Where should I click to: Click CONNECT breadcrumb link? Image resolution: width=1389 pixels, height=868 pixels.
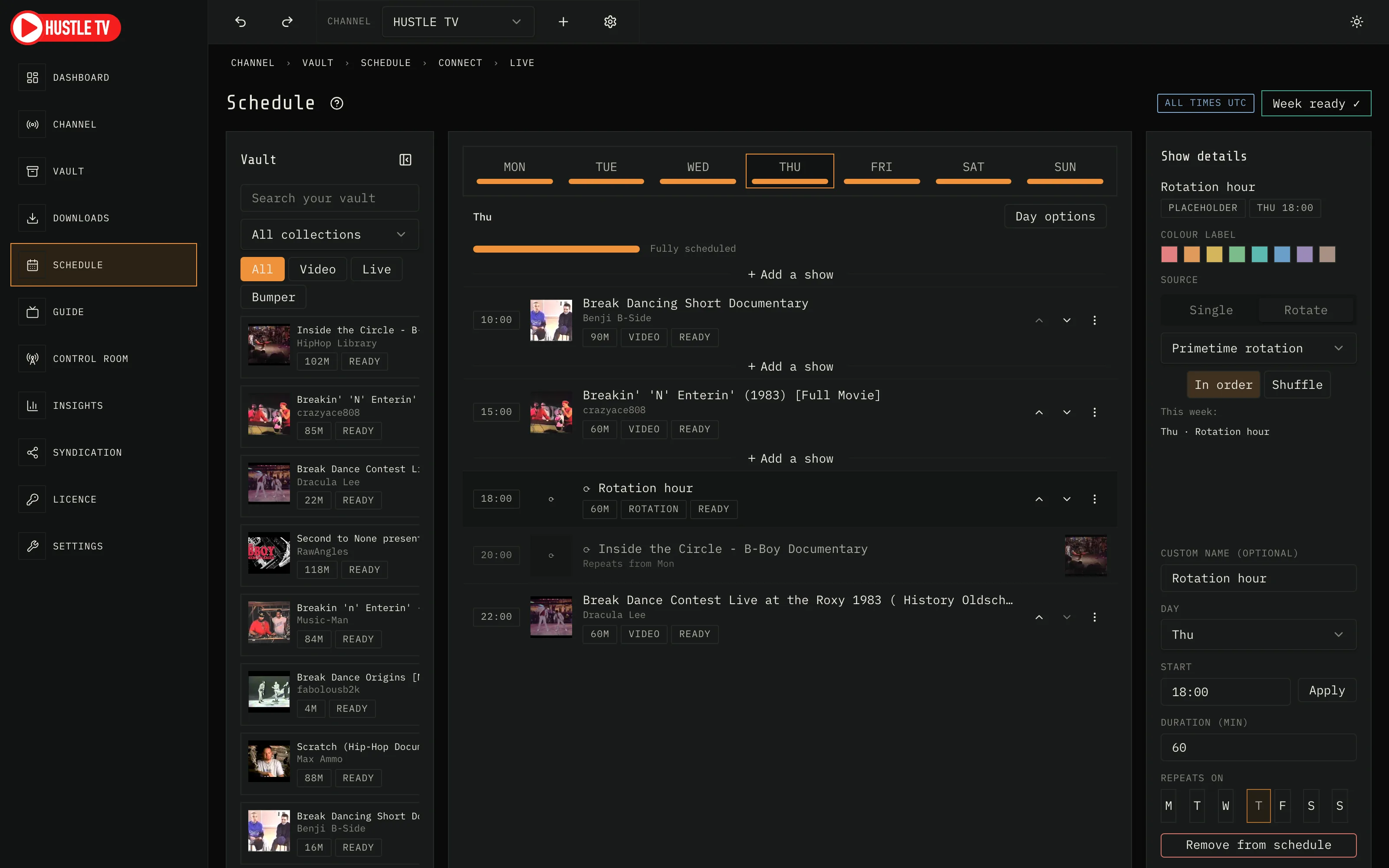pos(460,62)
